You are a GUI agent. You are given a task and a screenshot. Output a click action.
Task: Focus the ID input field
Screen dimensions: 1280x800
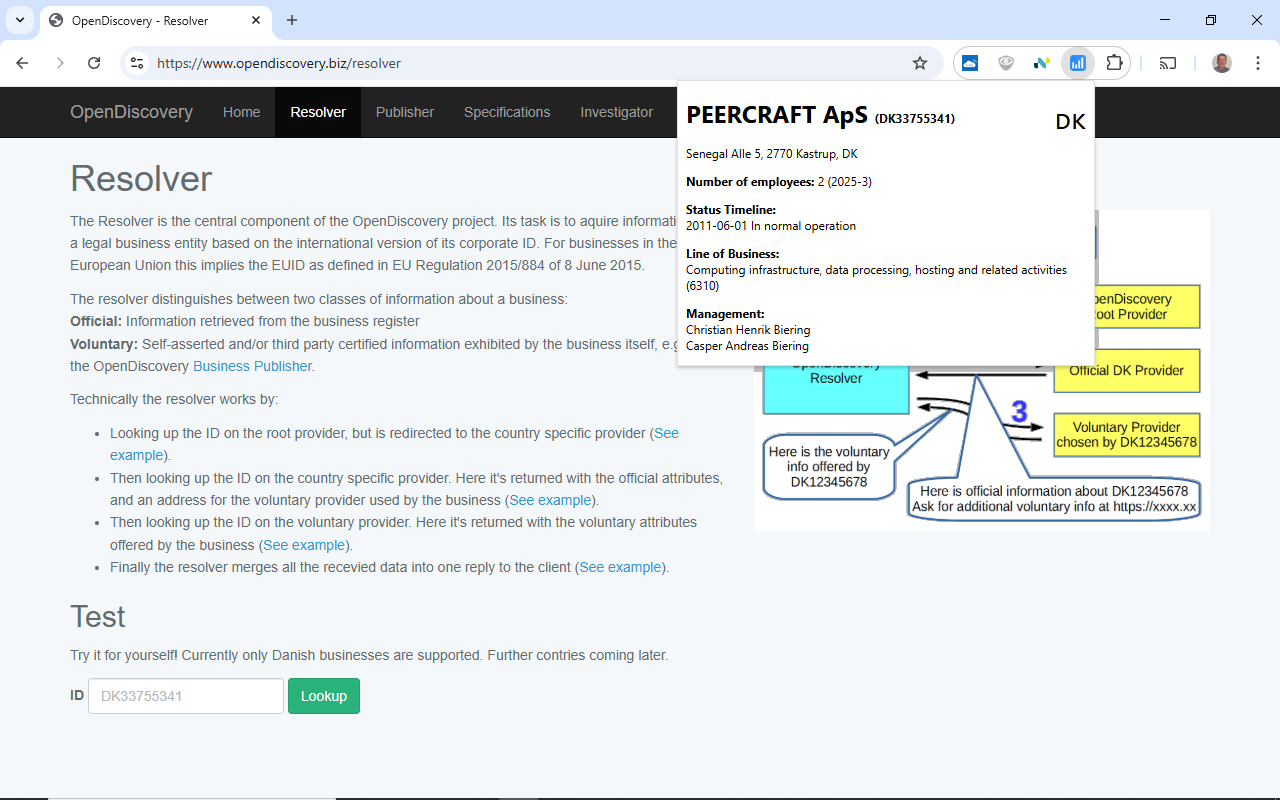(x=186, y=696)
